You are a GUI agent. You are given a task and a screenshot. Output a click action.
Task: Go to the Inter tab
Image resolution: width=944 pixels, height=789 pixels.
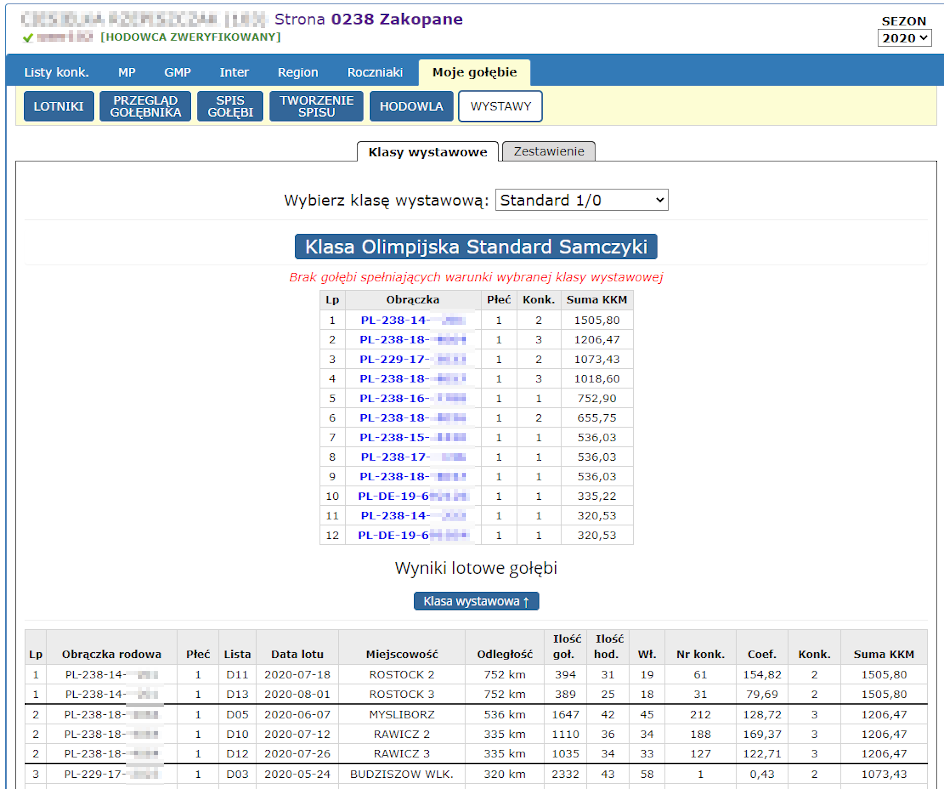(234, 72)
